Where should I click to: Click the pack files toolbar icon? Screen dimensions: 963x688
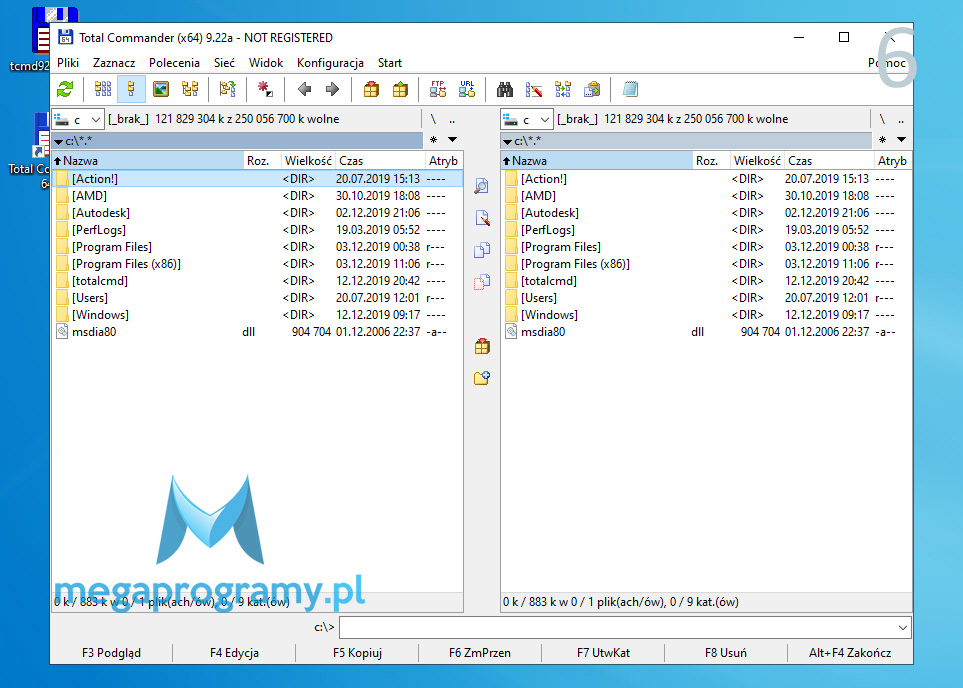point(371,90)
